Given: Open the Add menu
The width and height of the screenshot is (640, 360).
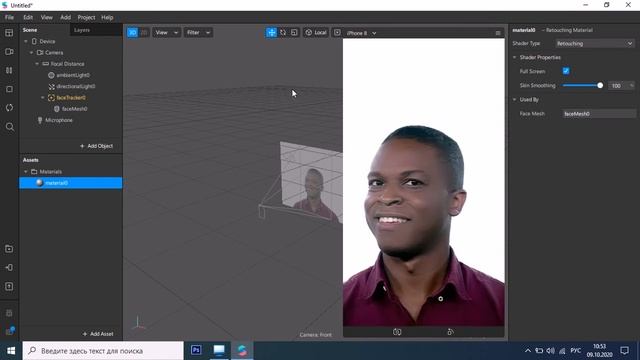Looking at the screenshot, I should tap(65, 18).
